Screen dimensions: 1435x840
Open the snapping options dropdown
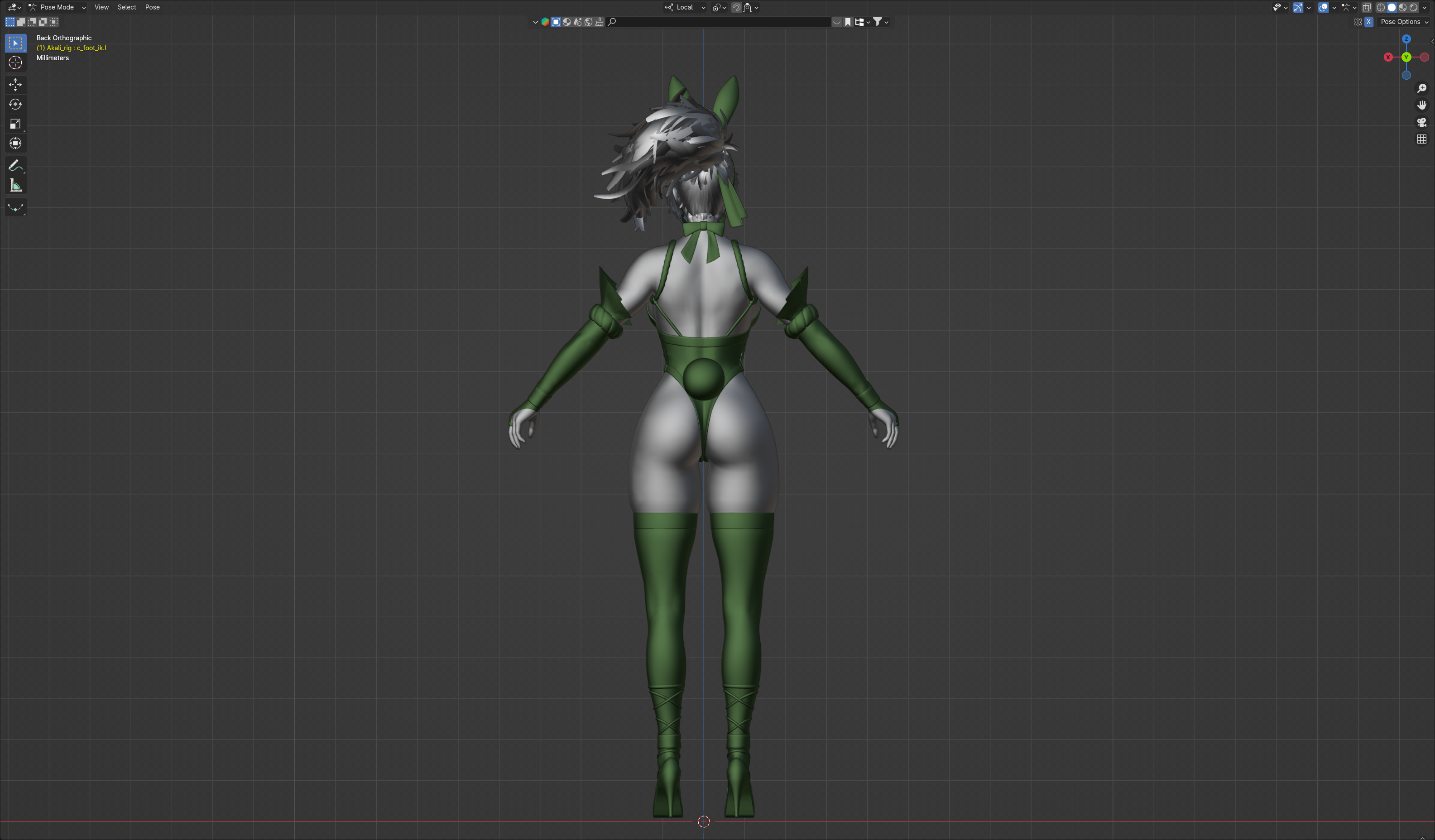click(751, 7)
